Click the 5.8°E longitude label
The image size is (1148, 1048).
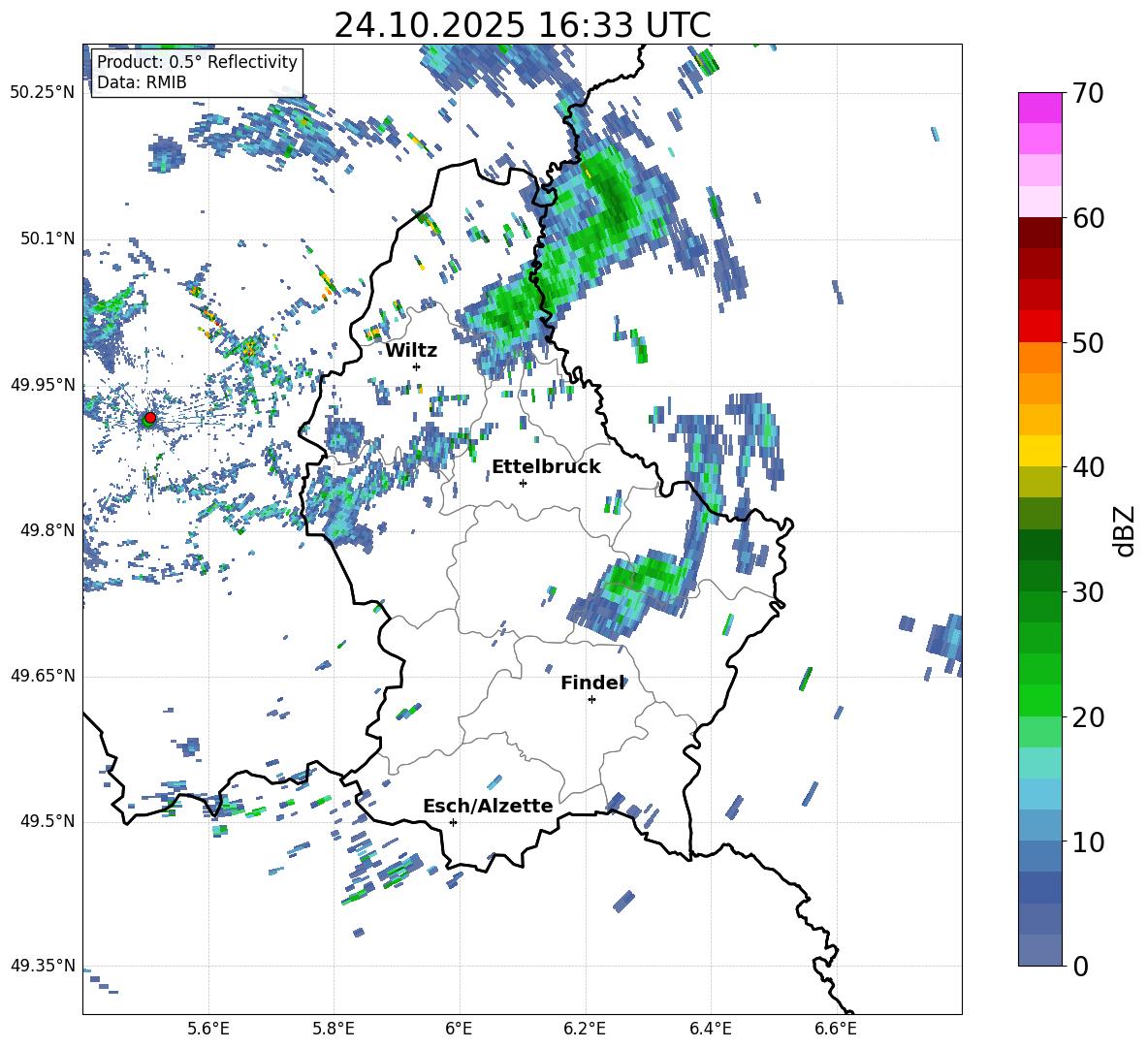pyautogui.click(x=334, y=1029)
